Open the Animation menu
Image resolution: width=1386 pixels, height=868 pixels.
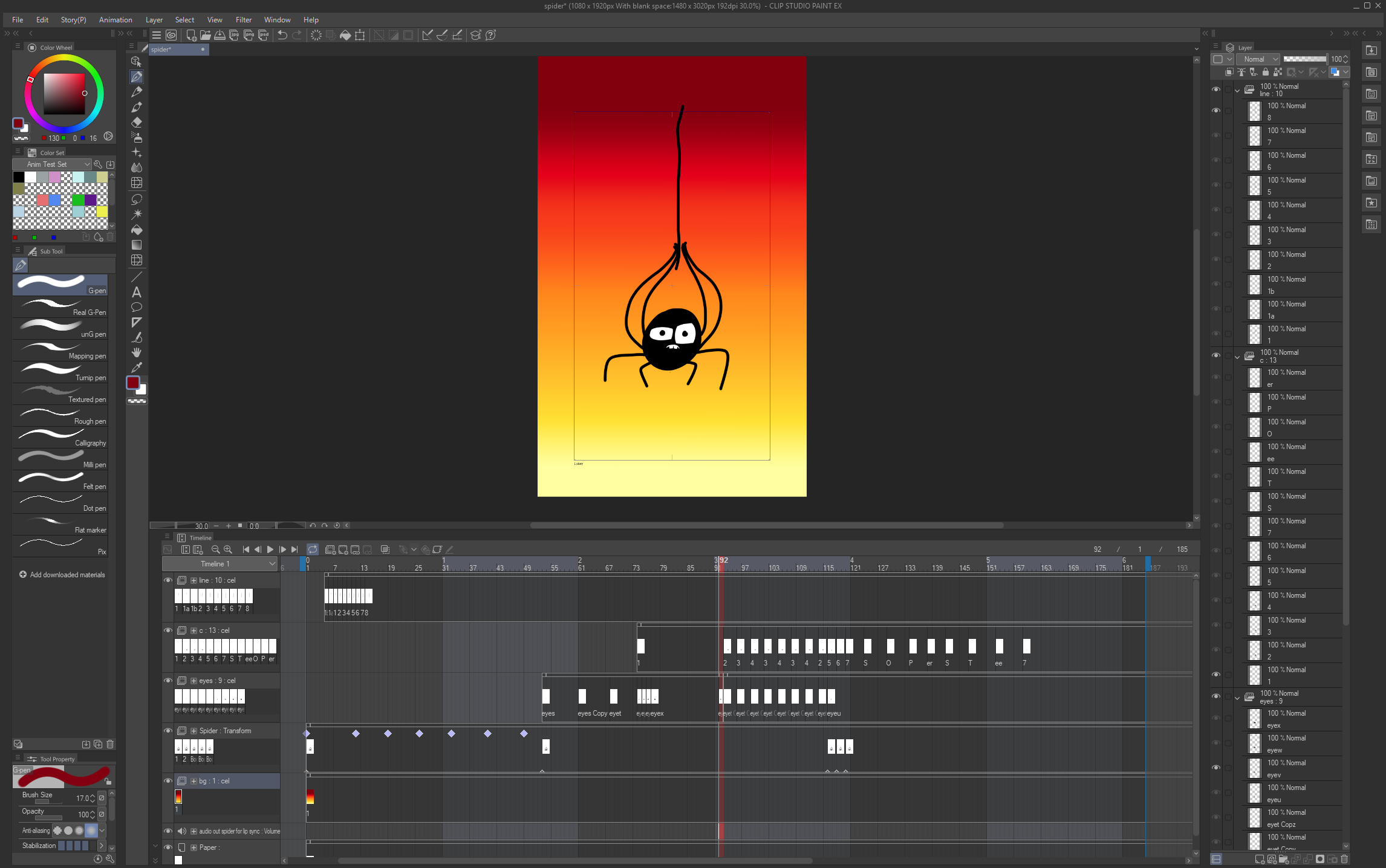click(x=115, y=19)
